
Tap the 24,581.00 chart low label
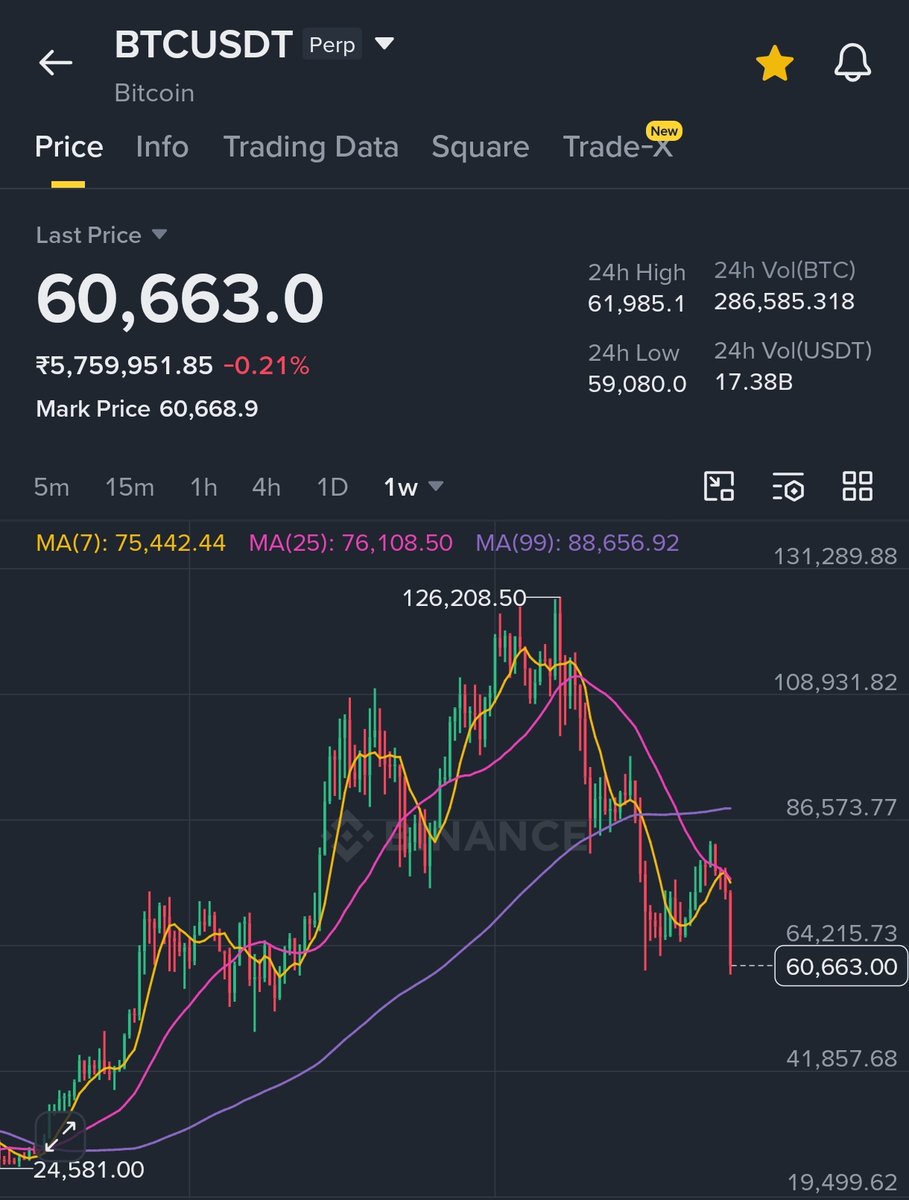click(88, 1169)
